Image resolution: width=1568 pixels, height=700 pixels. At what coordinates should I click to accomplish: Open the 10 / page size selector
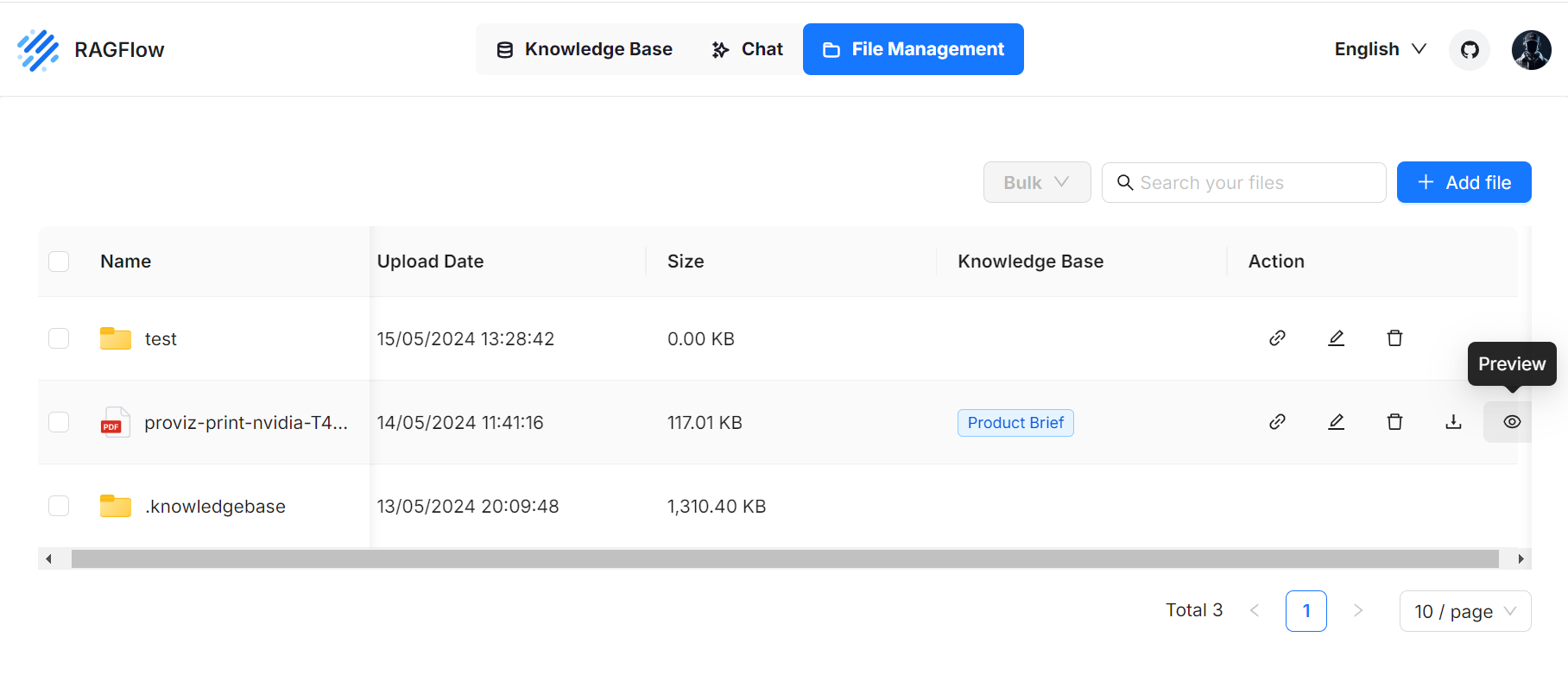click(x=1464, y=611)
